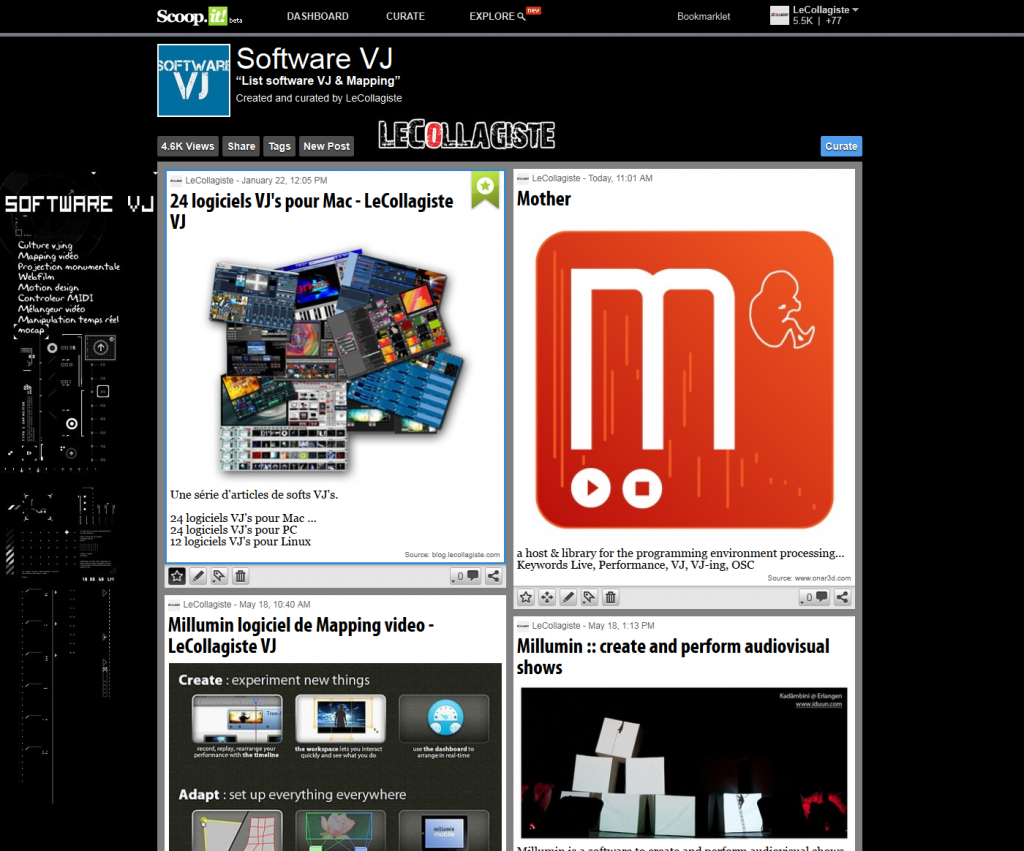Image resolution: width=1024 pixels, height=851 pixels.
Task: Click the Software VJ topic icon
Action: tap(194, 80)
